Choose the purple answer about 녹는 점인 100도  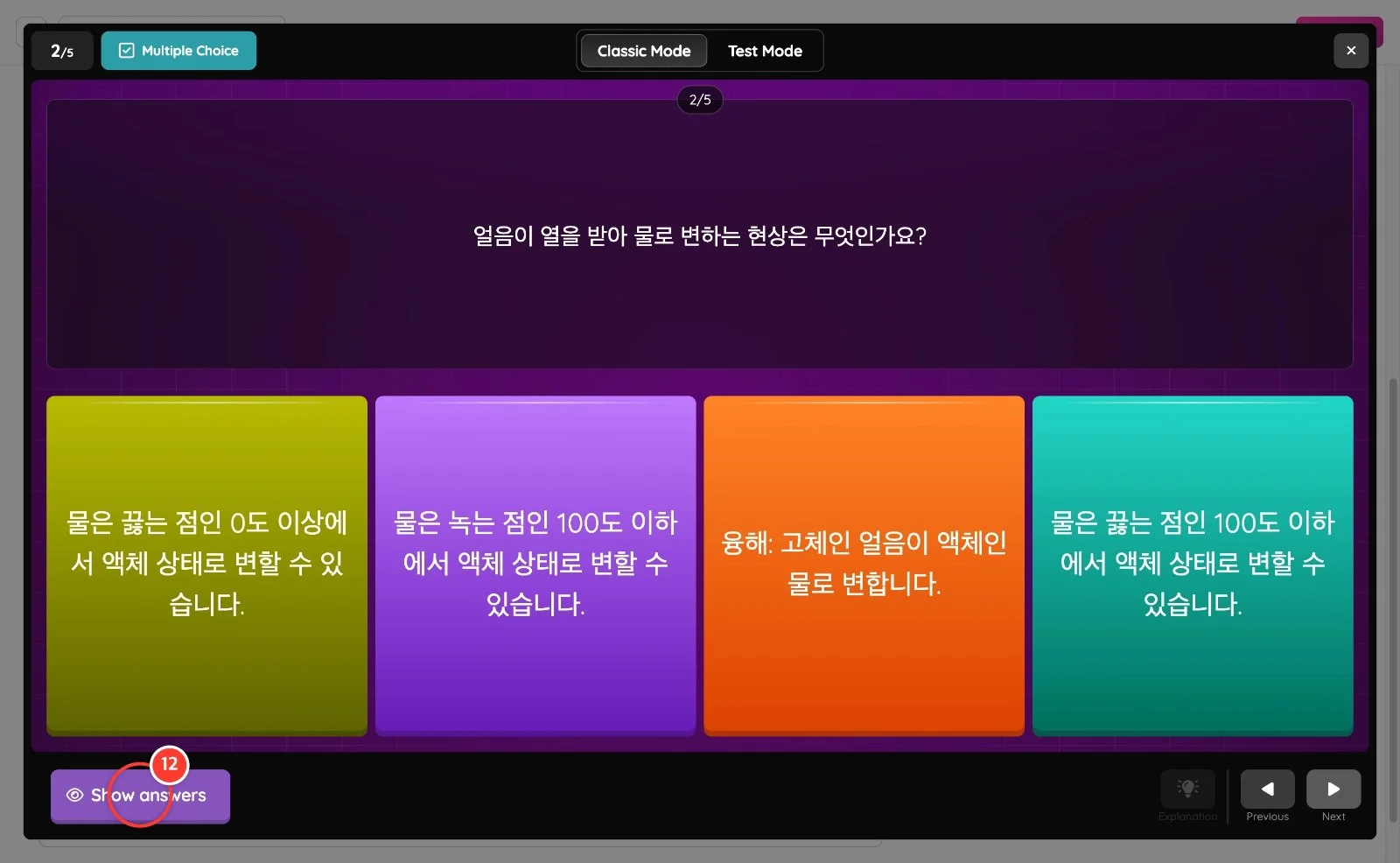[535, 565]
